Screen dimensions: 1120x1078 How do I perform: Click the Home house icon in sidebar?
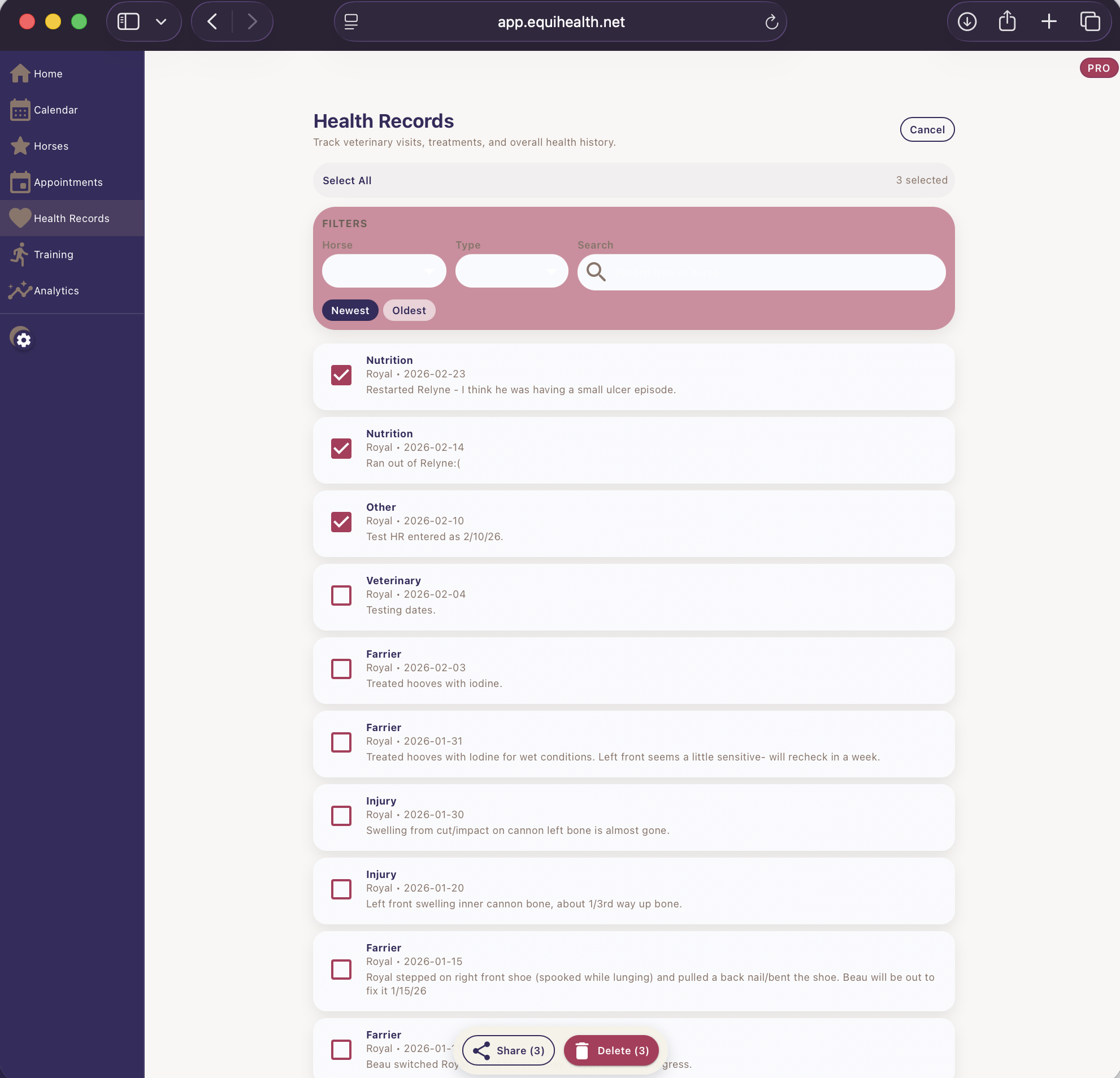pyautogui.click(x=20, y=73)
